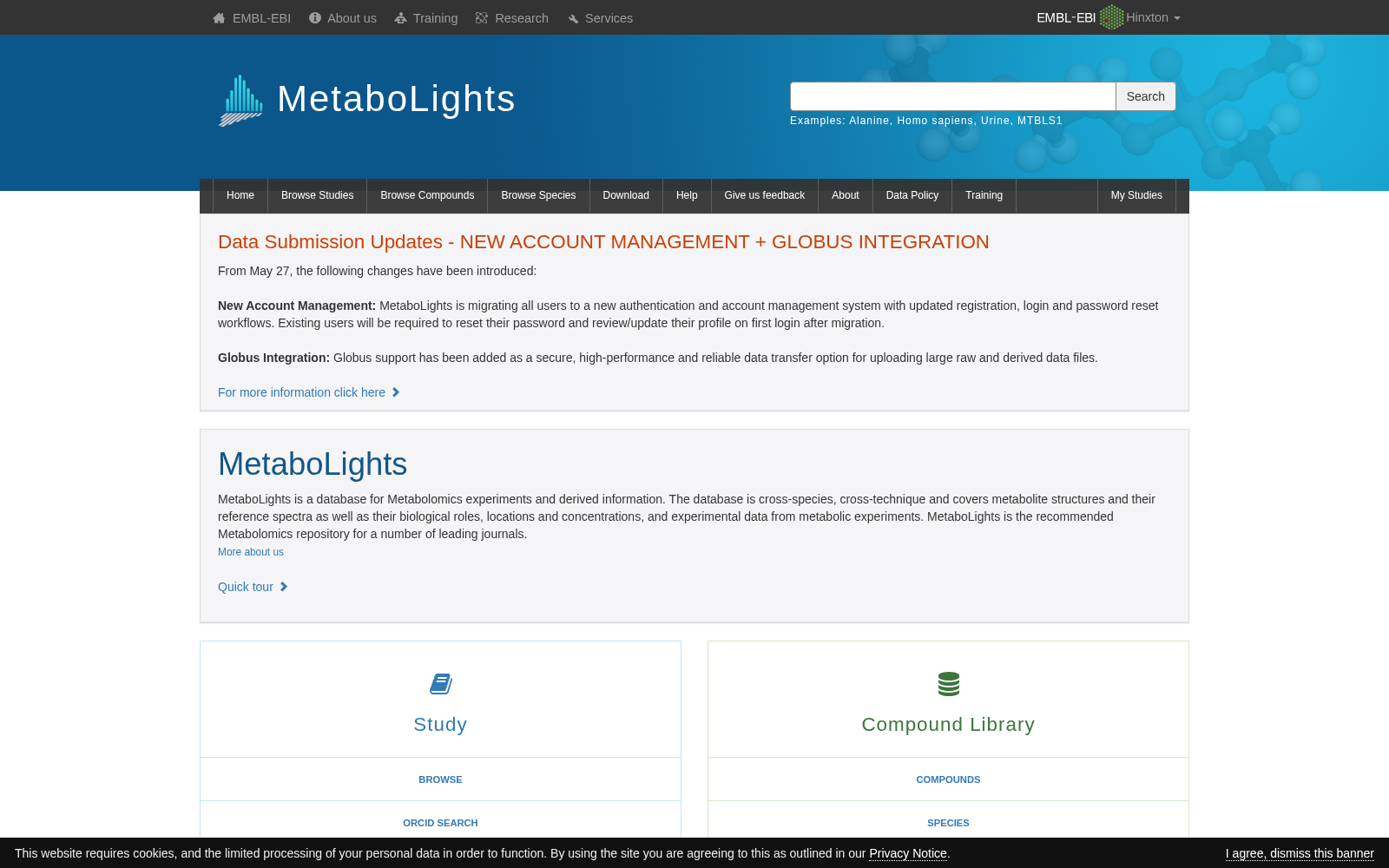Focus the search input field
Screen dimensions: 1389x868
(x=953, y=96)
